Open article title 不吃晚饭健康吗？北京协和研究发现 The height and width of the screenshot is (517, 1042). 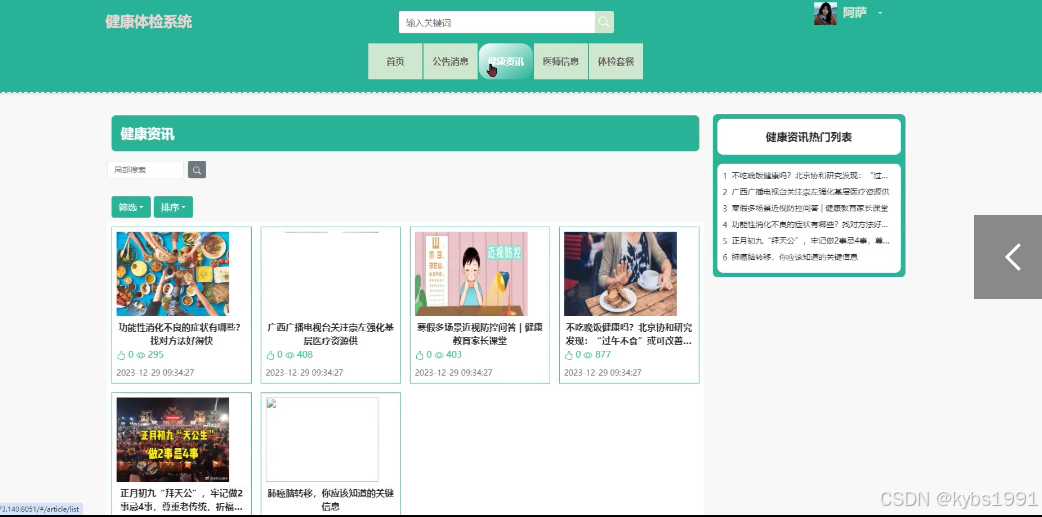coord(629,334)
